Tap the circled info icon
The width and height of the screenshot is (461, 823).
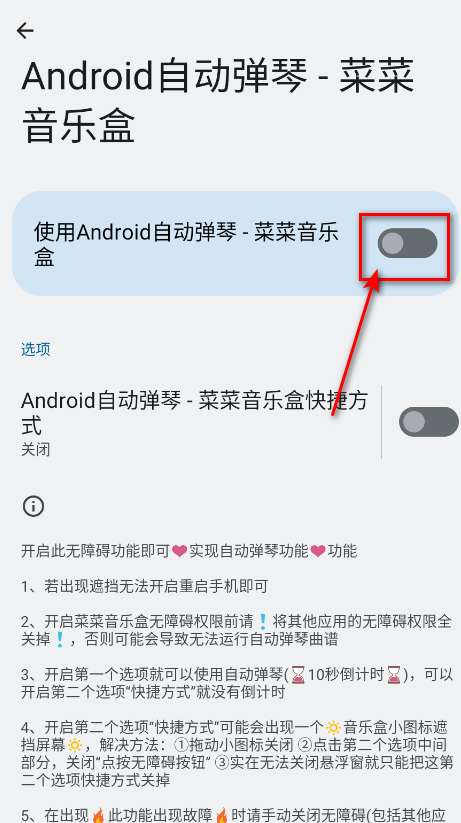[33, 507]
